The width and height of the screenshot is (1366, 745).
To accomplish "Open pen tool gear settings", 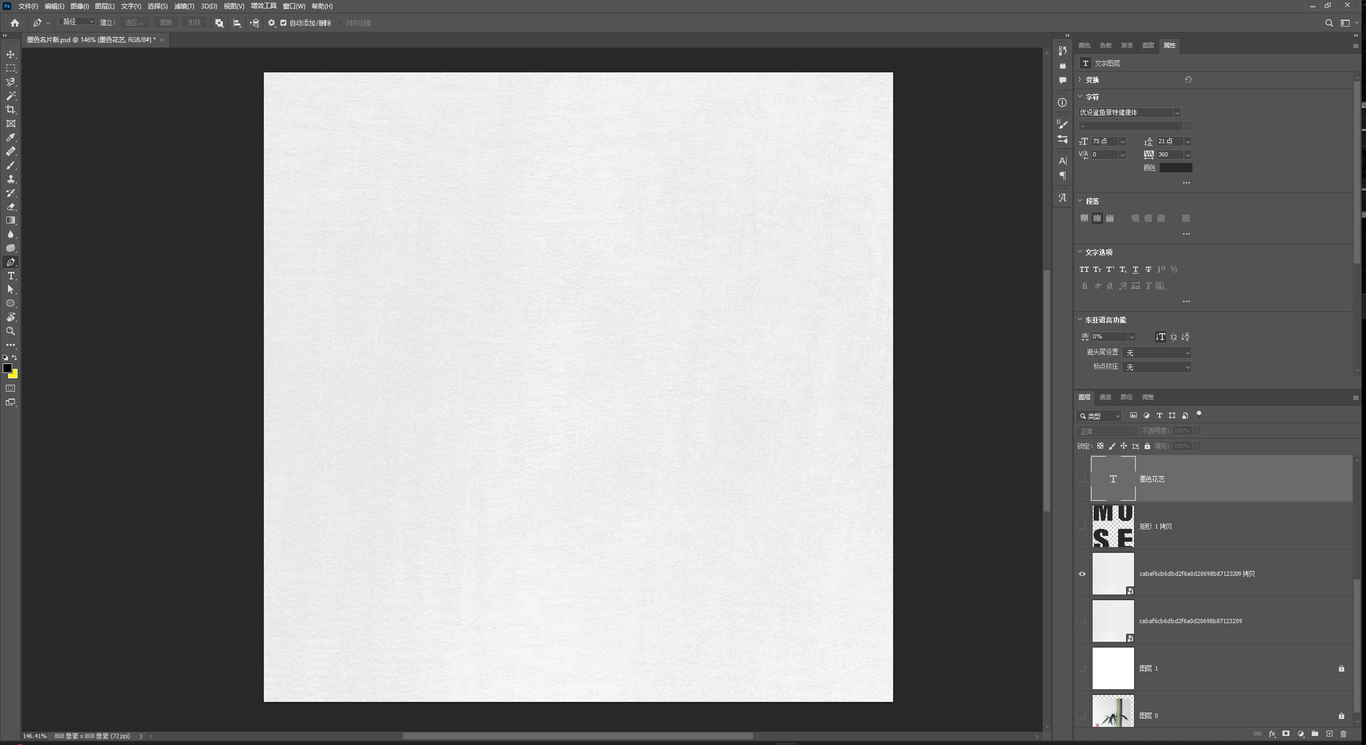I will tap(271, 23).
